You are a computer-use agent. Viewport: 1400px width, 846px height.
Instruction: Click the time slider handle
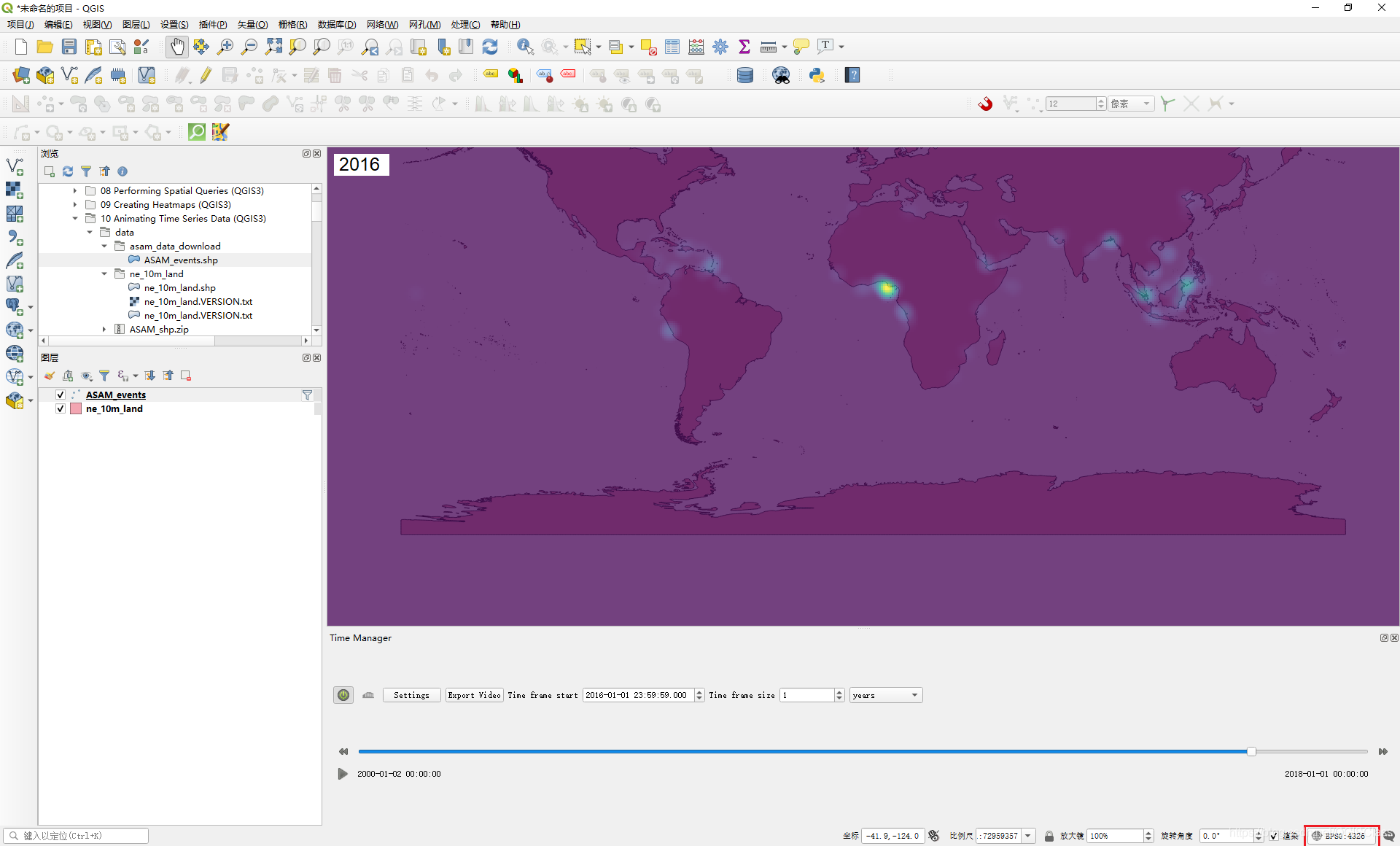(1251, 751)
